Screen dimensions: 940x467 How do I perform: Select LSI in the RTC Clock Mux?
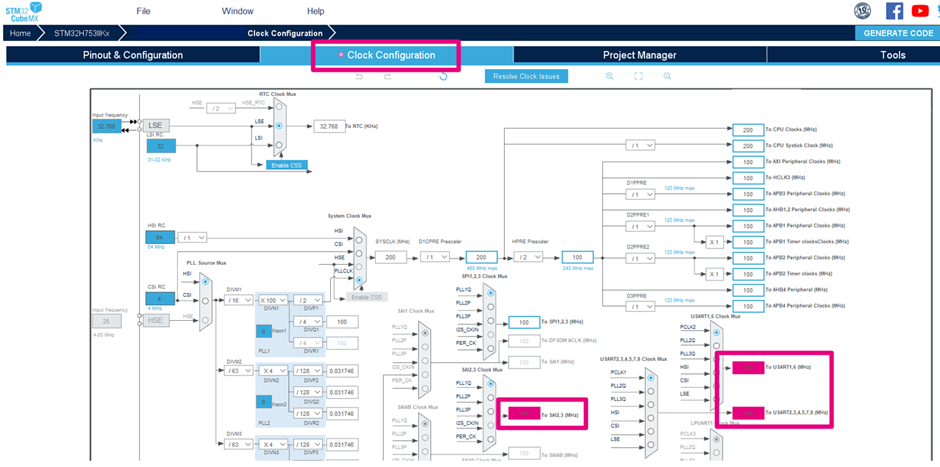tap(279, 145)
